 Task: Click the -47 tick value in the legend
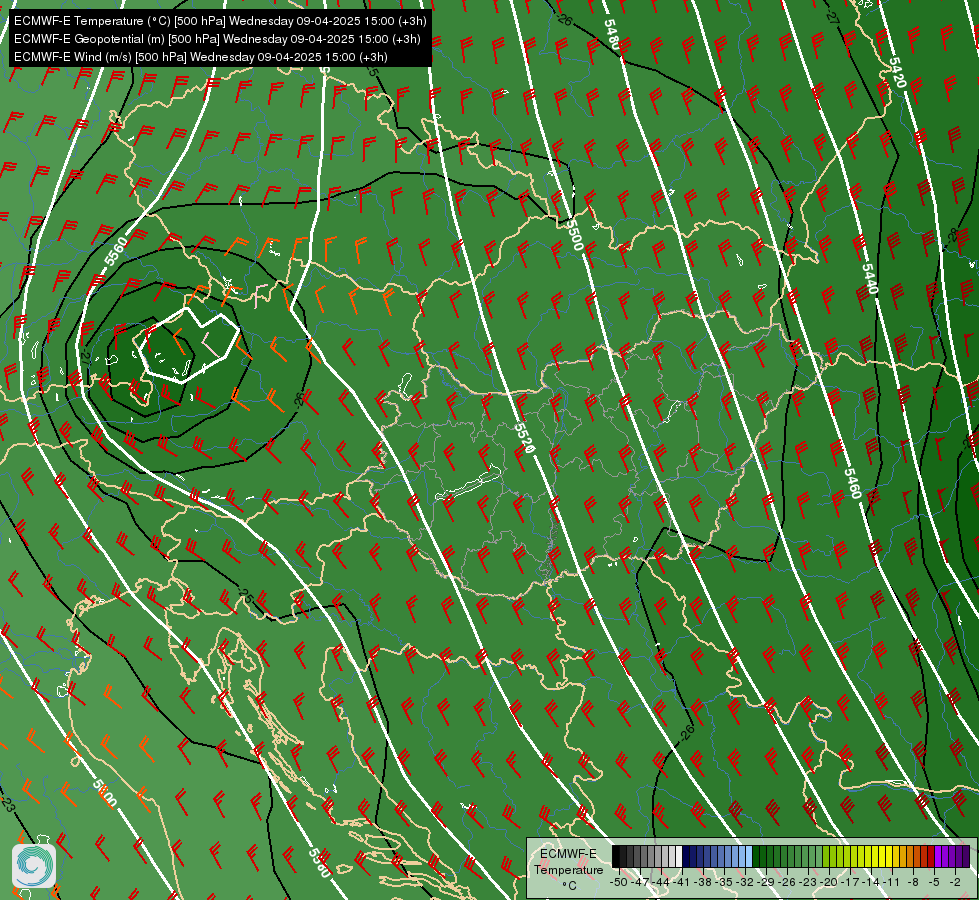[x=641, y=883]
